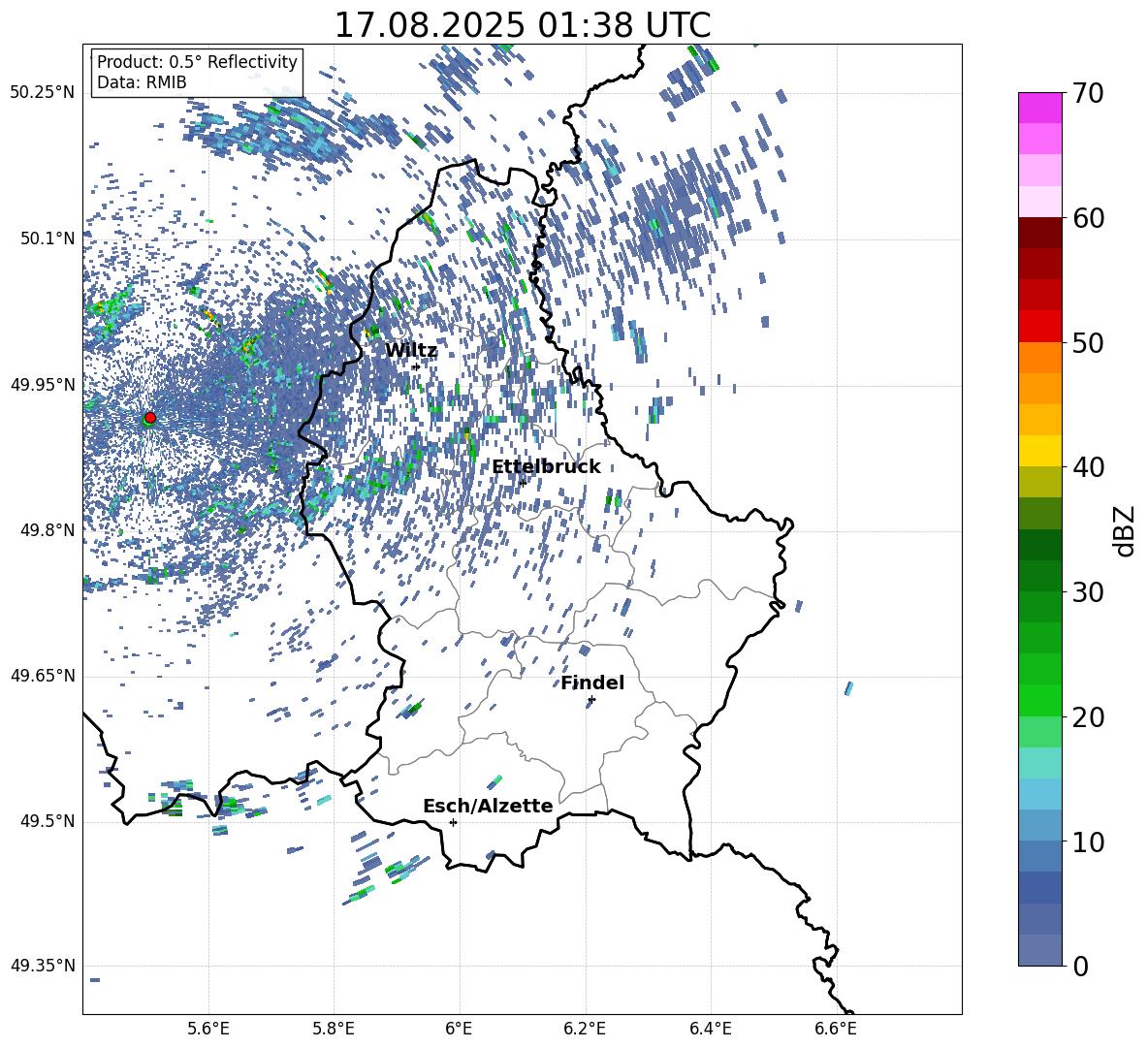
Task: Pick the magenta swatch just below 70 dBZ
Action: [1039, 108]
